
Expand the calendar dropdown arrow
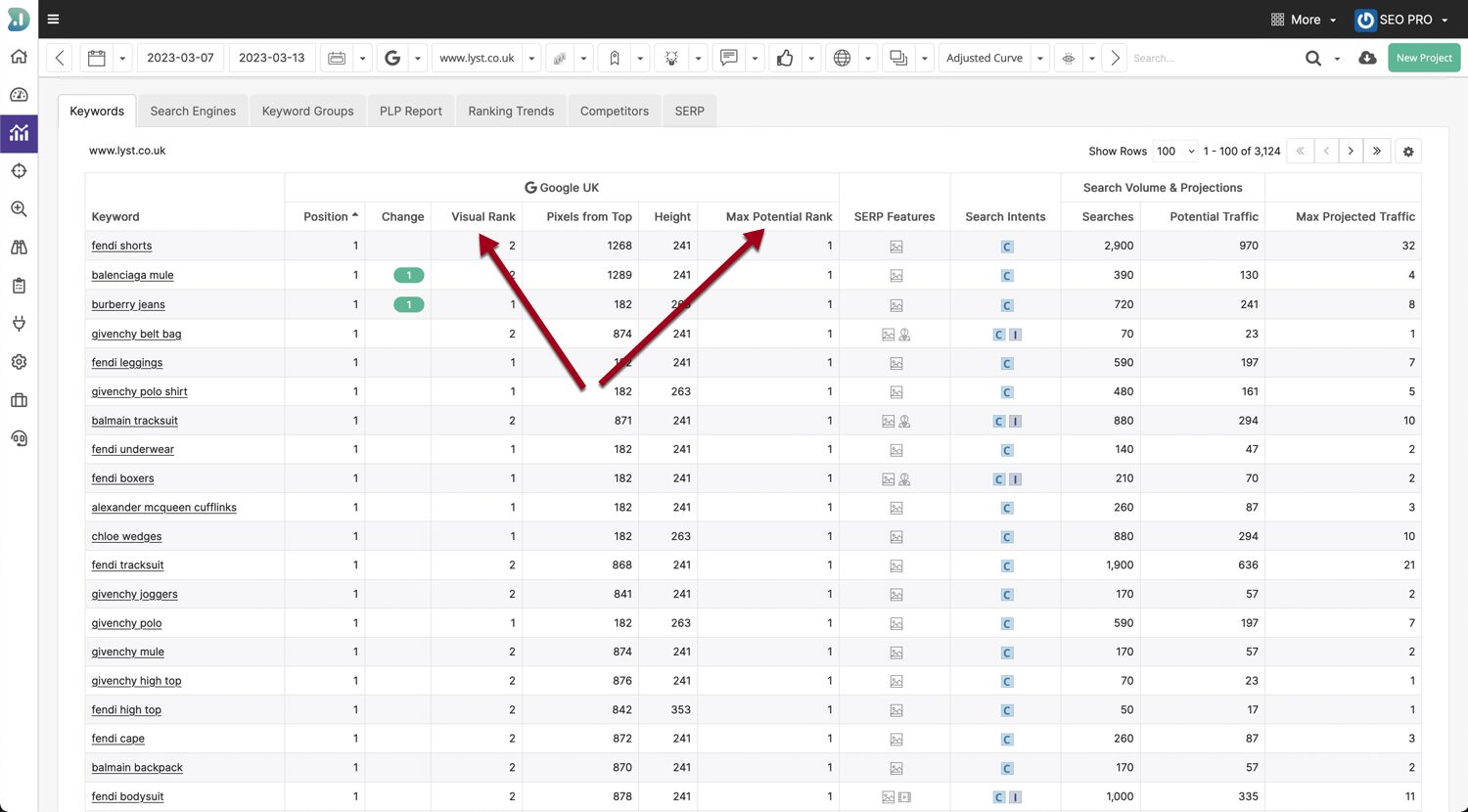(122, 58)
